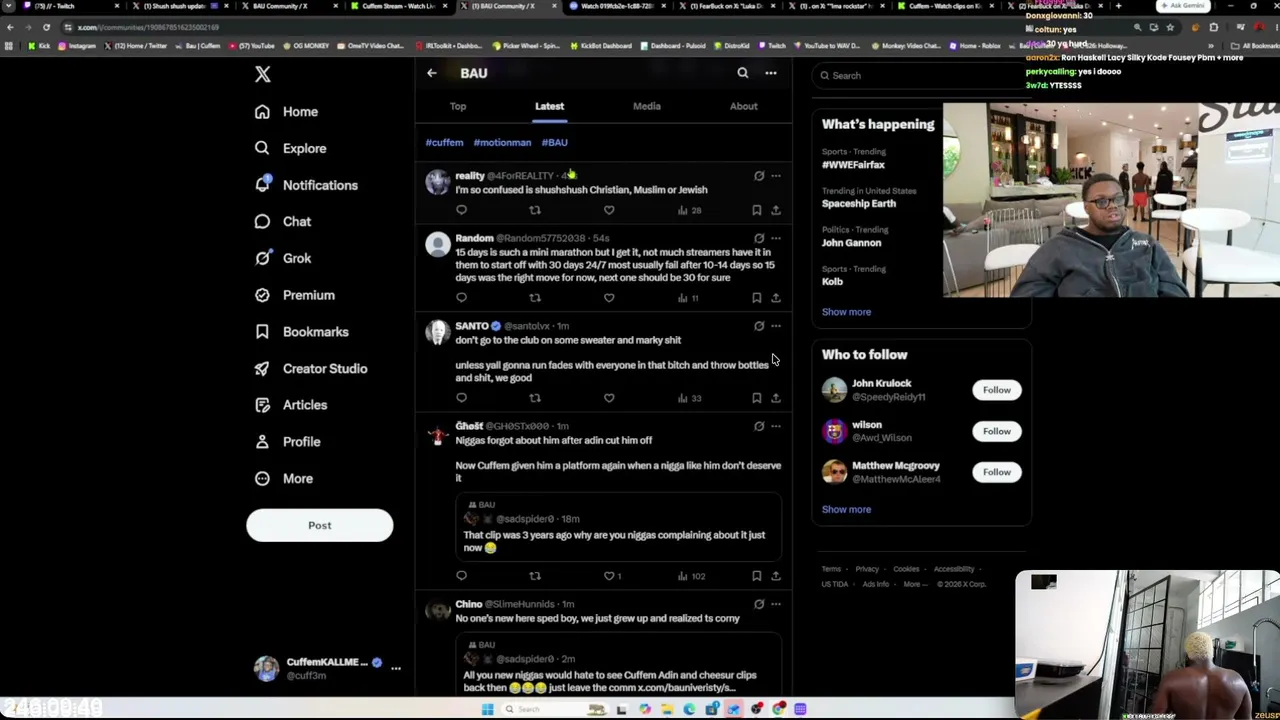
Task: Repost reality's post
Action: tap(535, 210)
